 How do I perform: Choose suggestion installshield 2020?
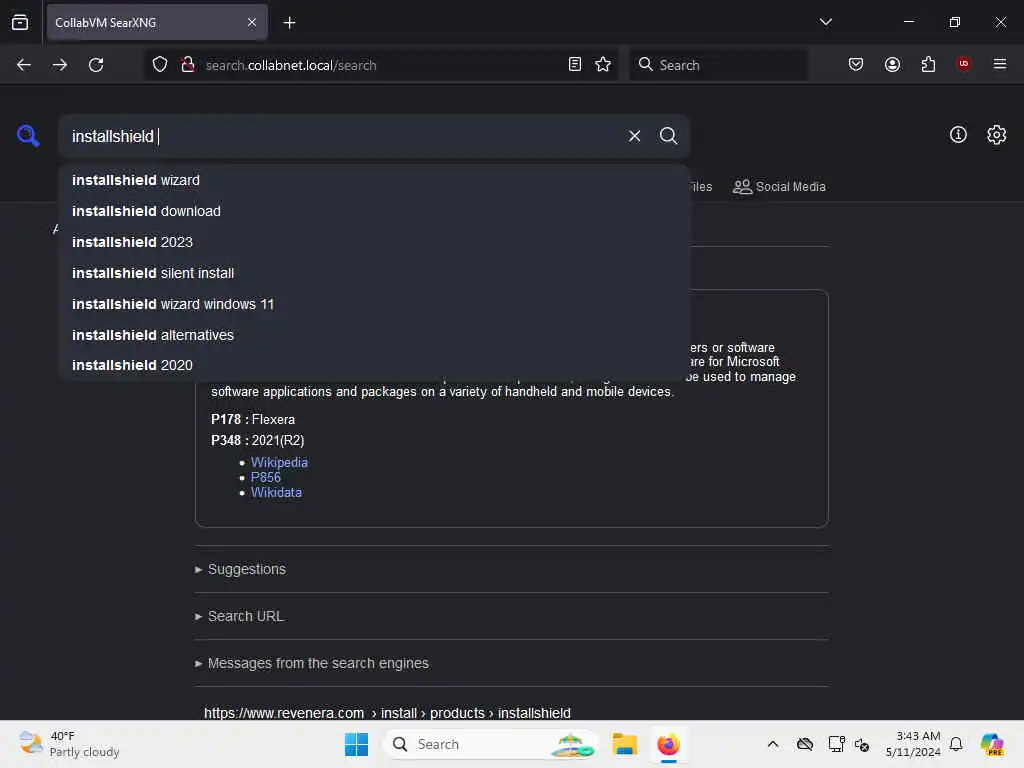point(374,365)
